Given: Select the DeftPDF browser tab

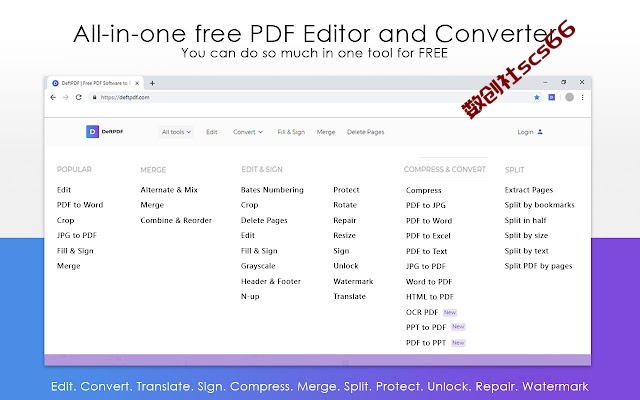Looking at the screenshot, I should point(96,83).
